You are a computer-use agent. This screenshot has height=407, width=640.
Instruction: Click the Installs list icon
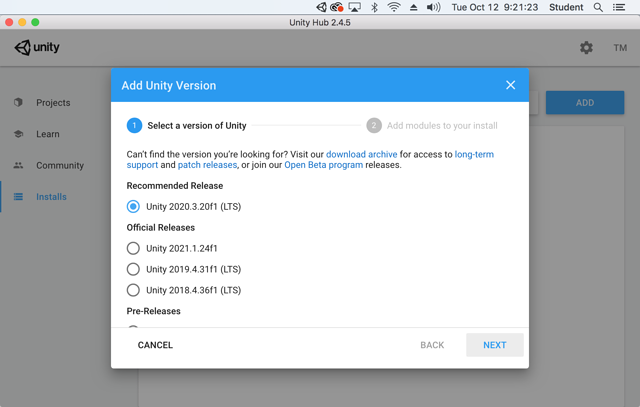[18, 196]
